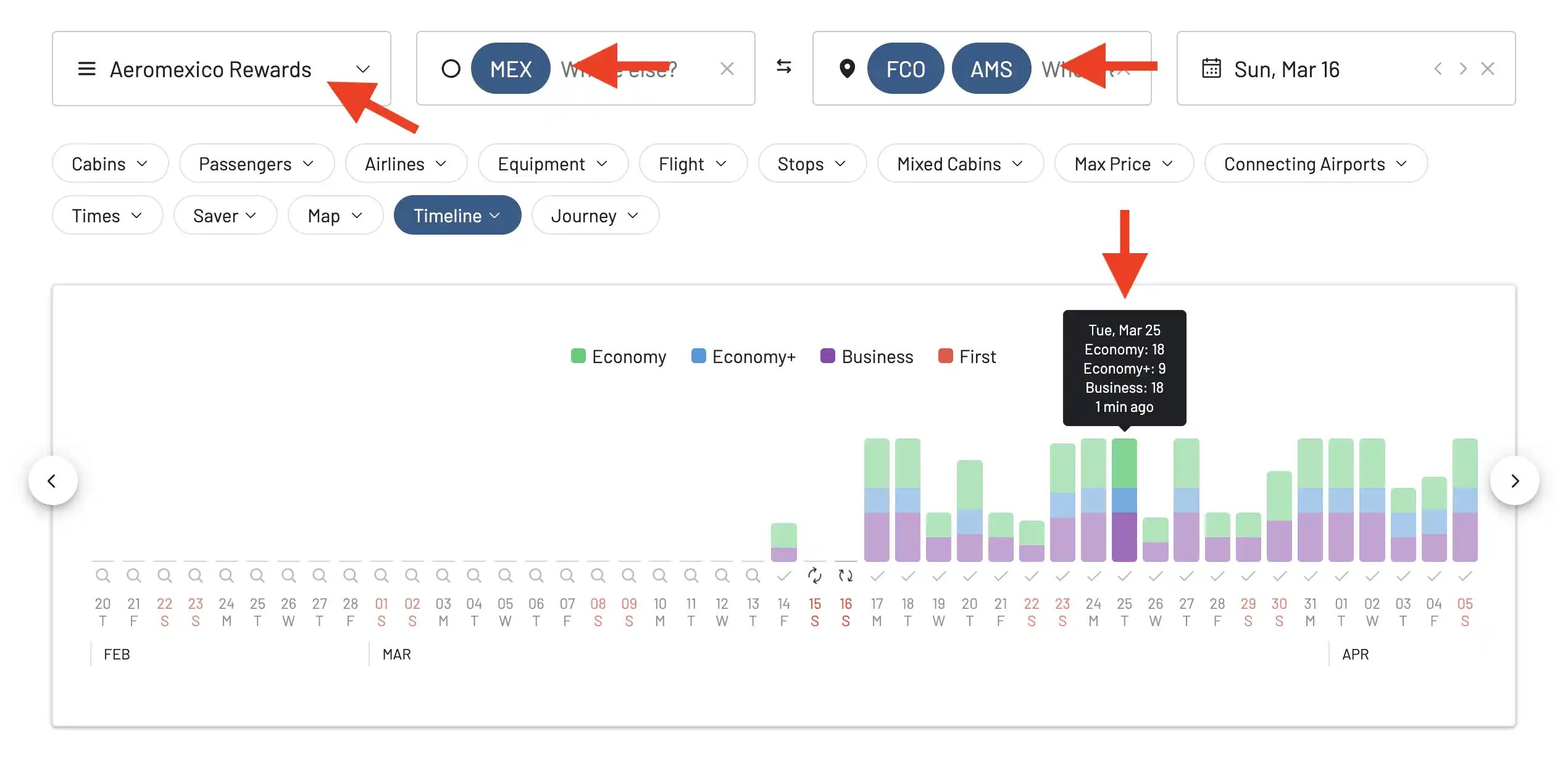Select the Mar 17 availability bar

[877, 500]
